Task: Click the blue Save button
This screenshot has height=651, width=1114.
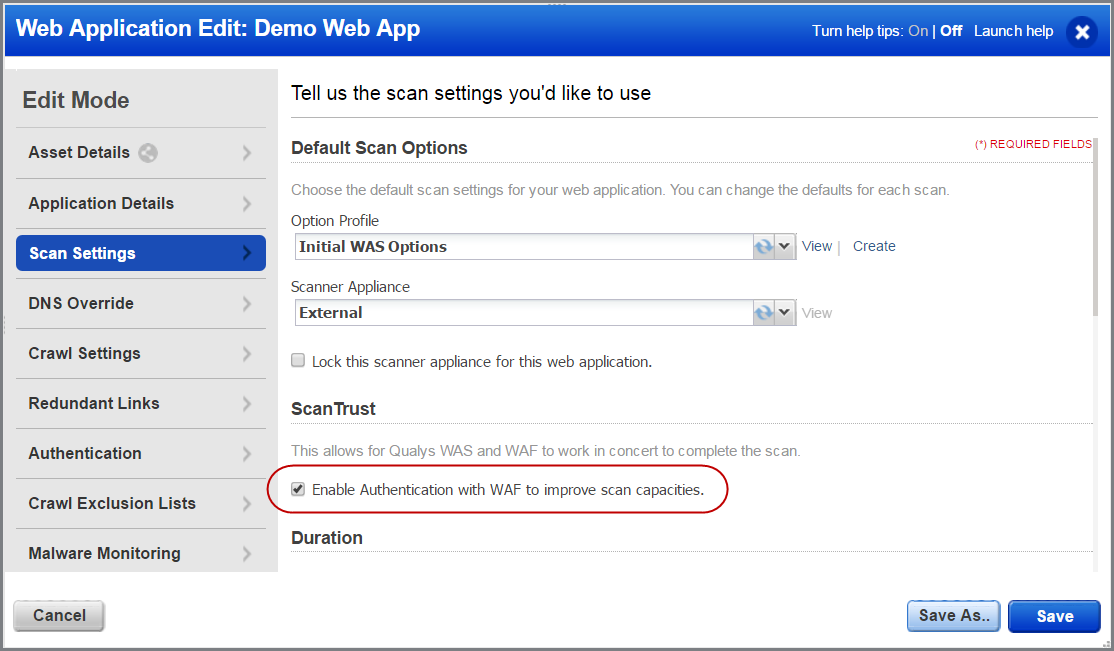Action: tap(1054, 616)
